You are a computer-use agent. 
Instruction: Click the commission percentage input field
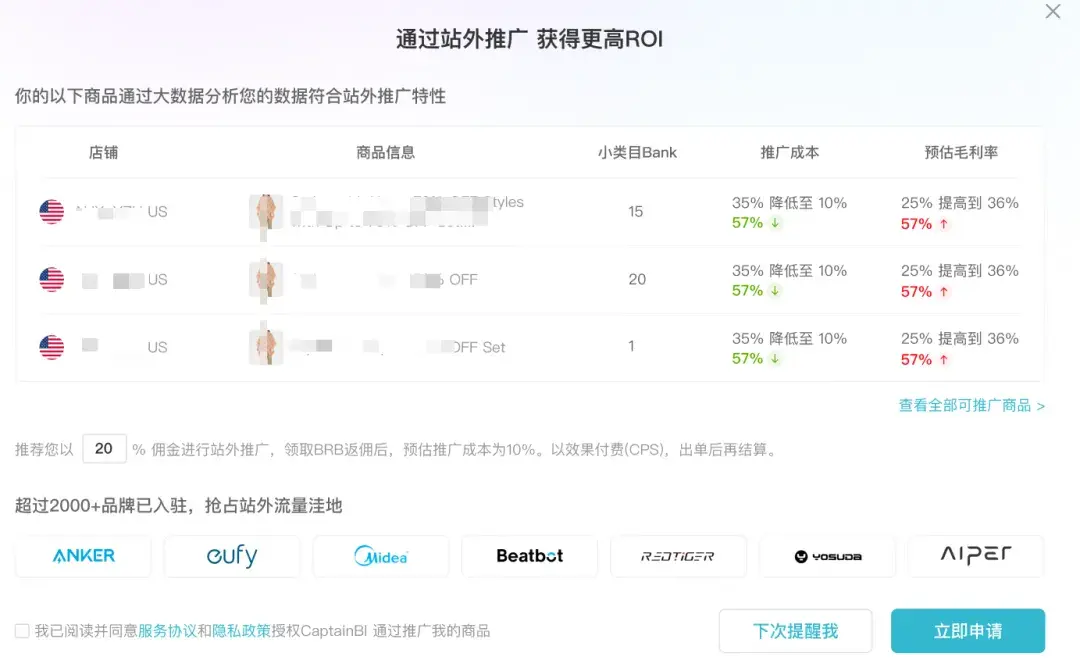104,449
